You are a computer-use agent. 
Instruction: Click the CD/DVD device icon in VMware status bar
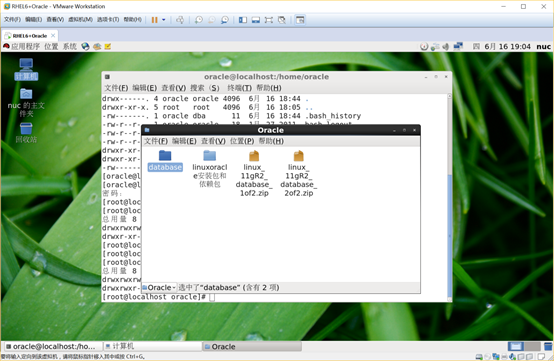point(487,357)
